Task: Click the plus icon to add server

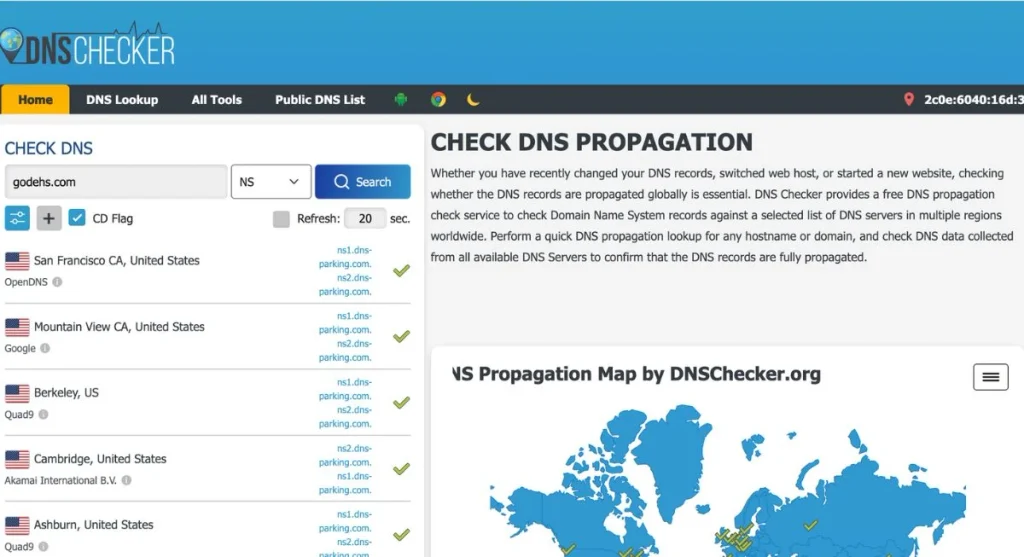Action: click(x=48, y=218)
